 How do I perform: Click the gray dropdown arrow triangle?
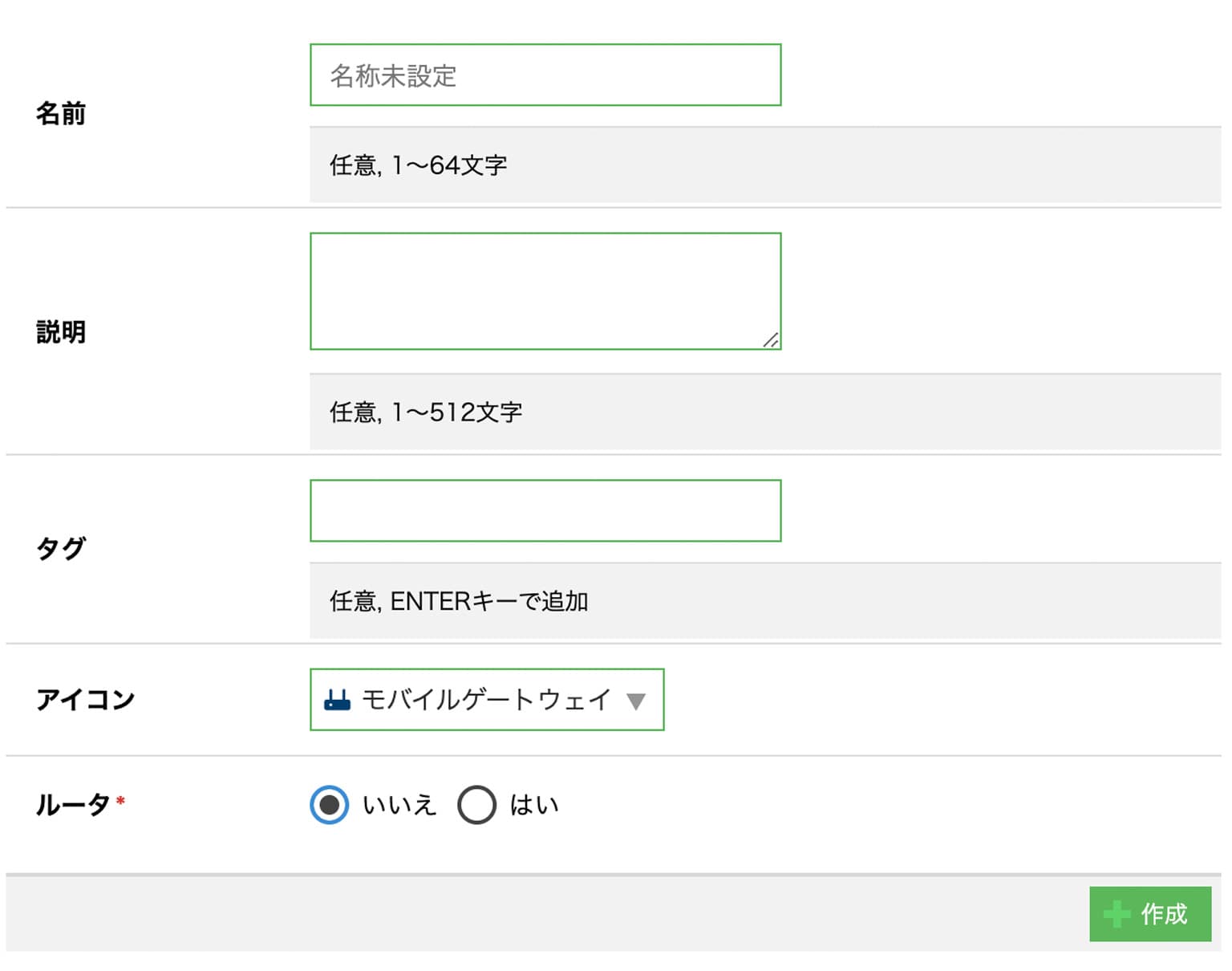coord(636,701)
